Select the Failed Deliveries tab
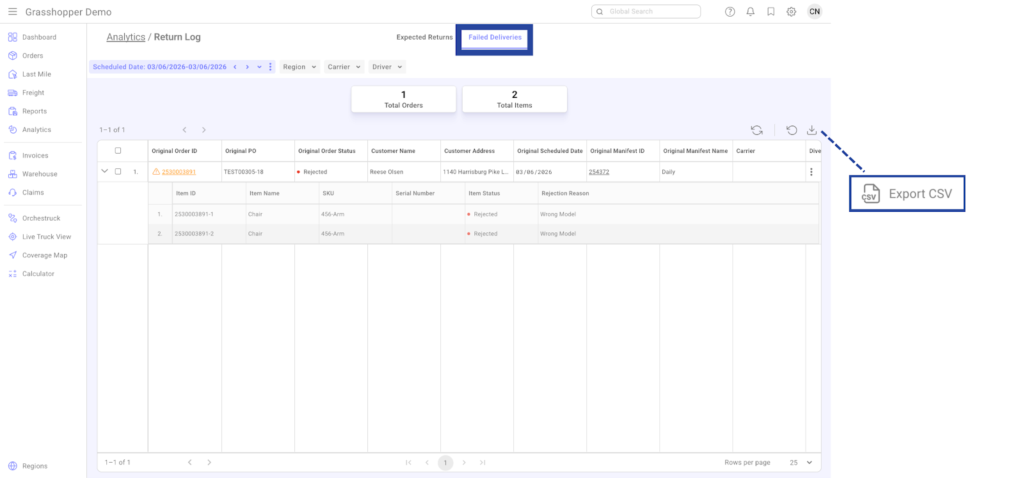 [495, 37]
